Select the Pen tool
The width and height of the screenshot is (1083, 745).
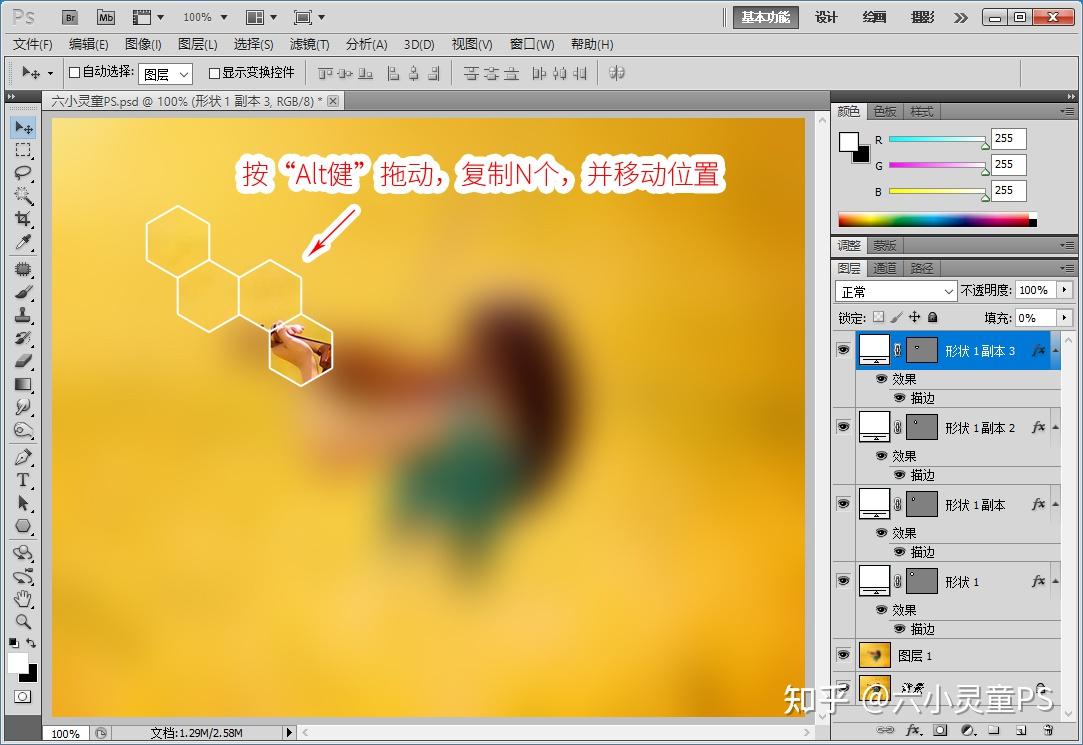23,456
